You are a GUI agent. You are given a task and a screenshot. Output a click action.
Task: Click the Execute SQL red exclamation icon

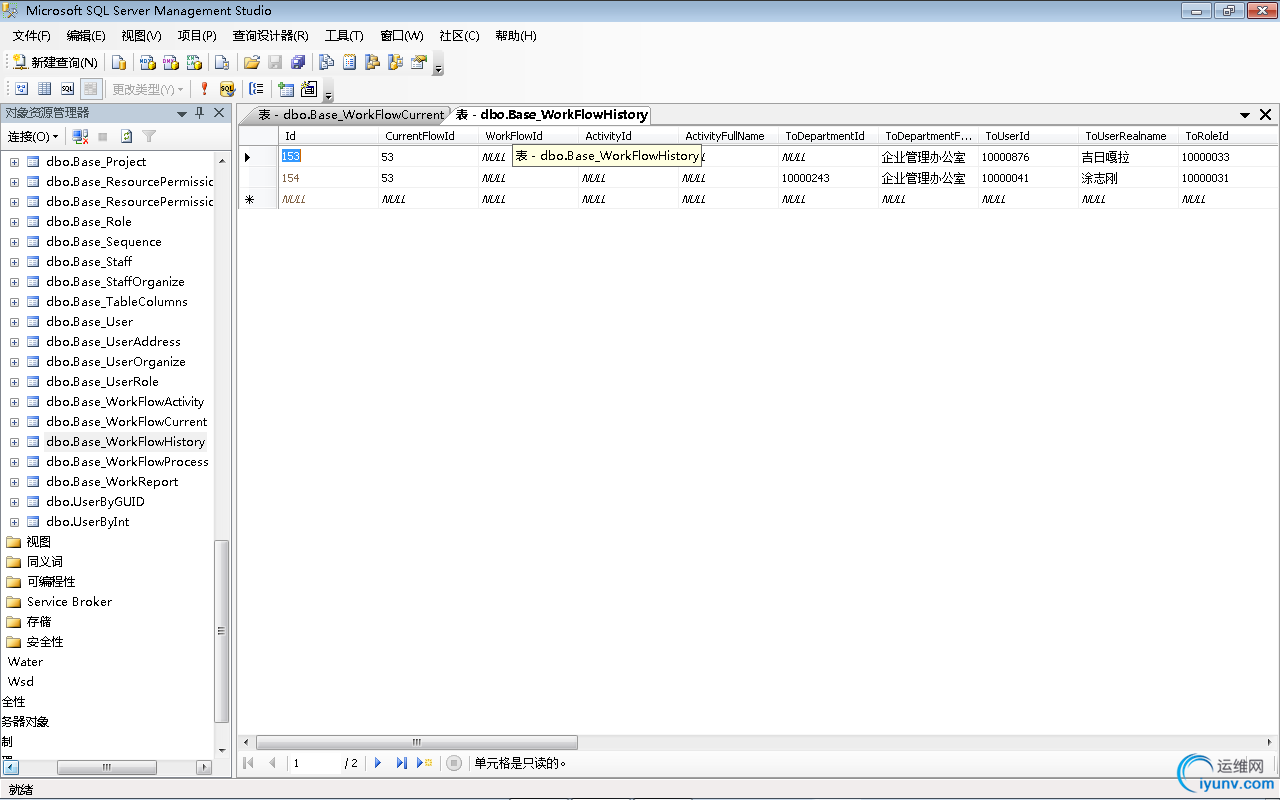(x=205, y=89)
